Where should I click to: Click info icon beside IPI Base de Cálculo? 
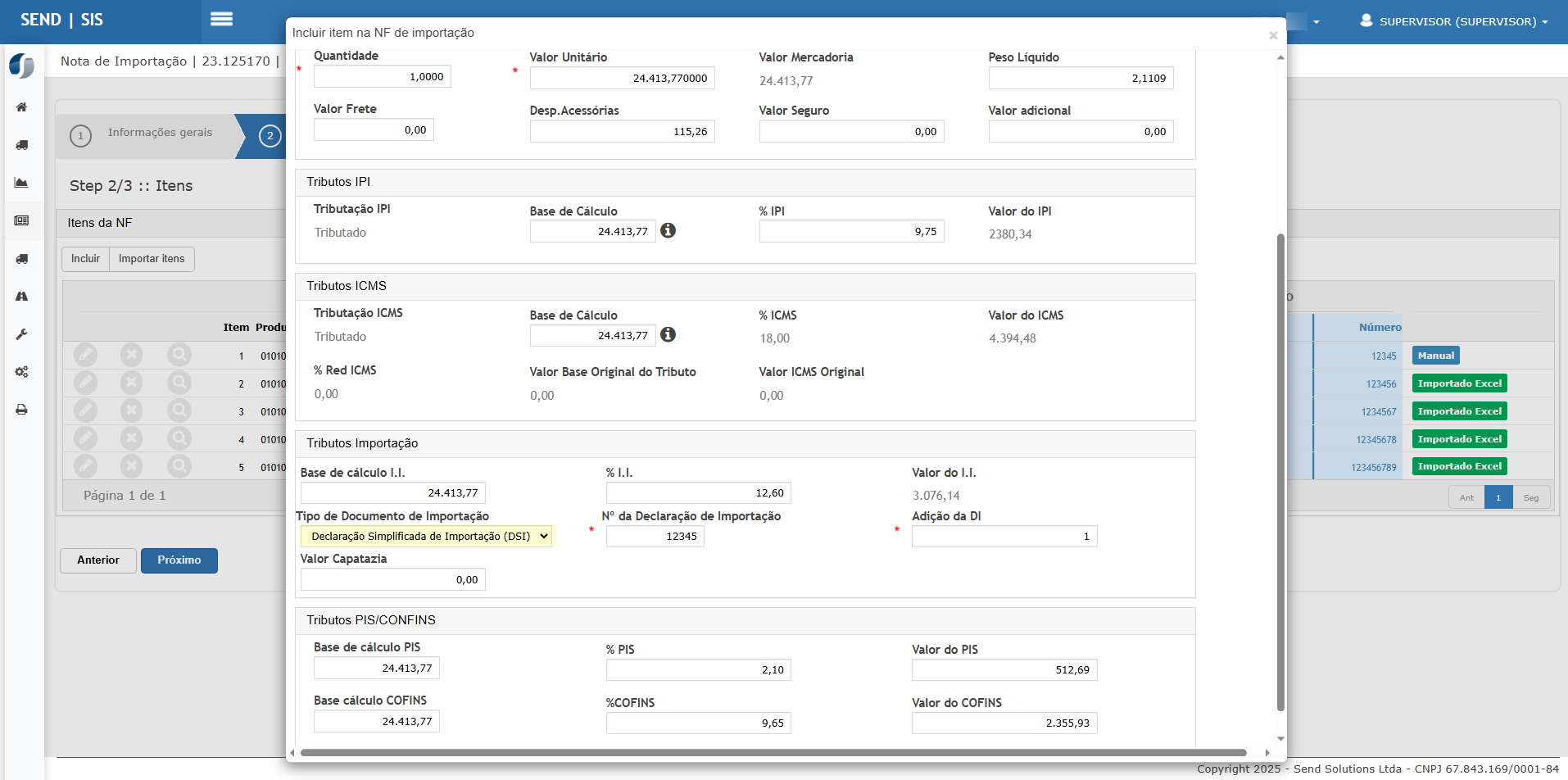point(668,231)
